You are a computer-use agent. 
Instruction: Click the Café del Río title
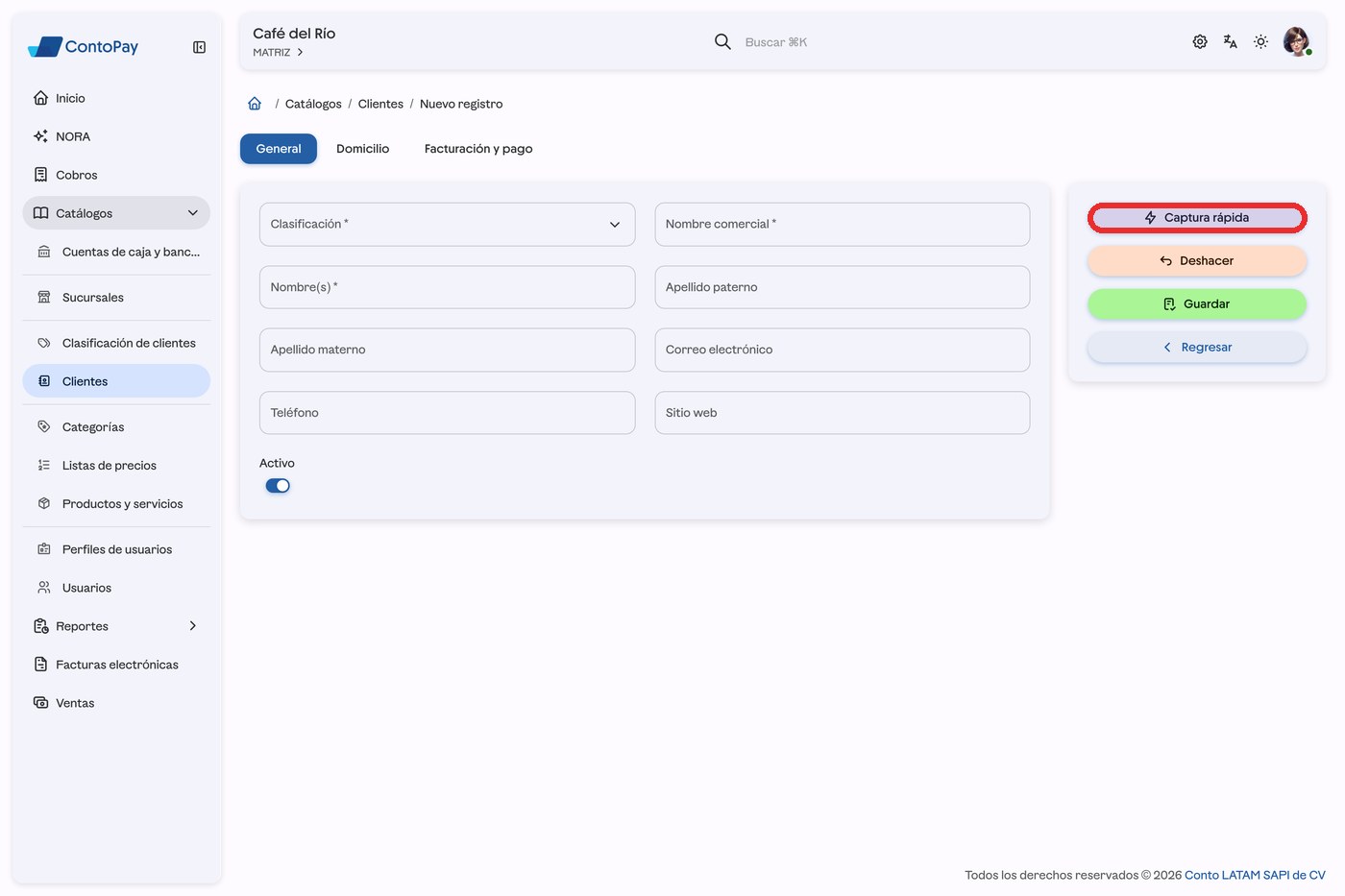point(294,34)
